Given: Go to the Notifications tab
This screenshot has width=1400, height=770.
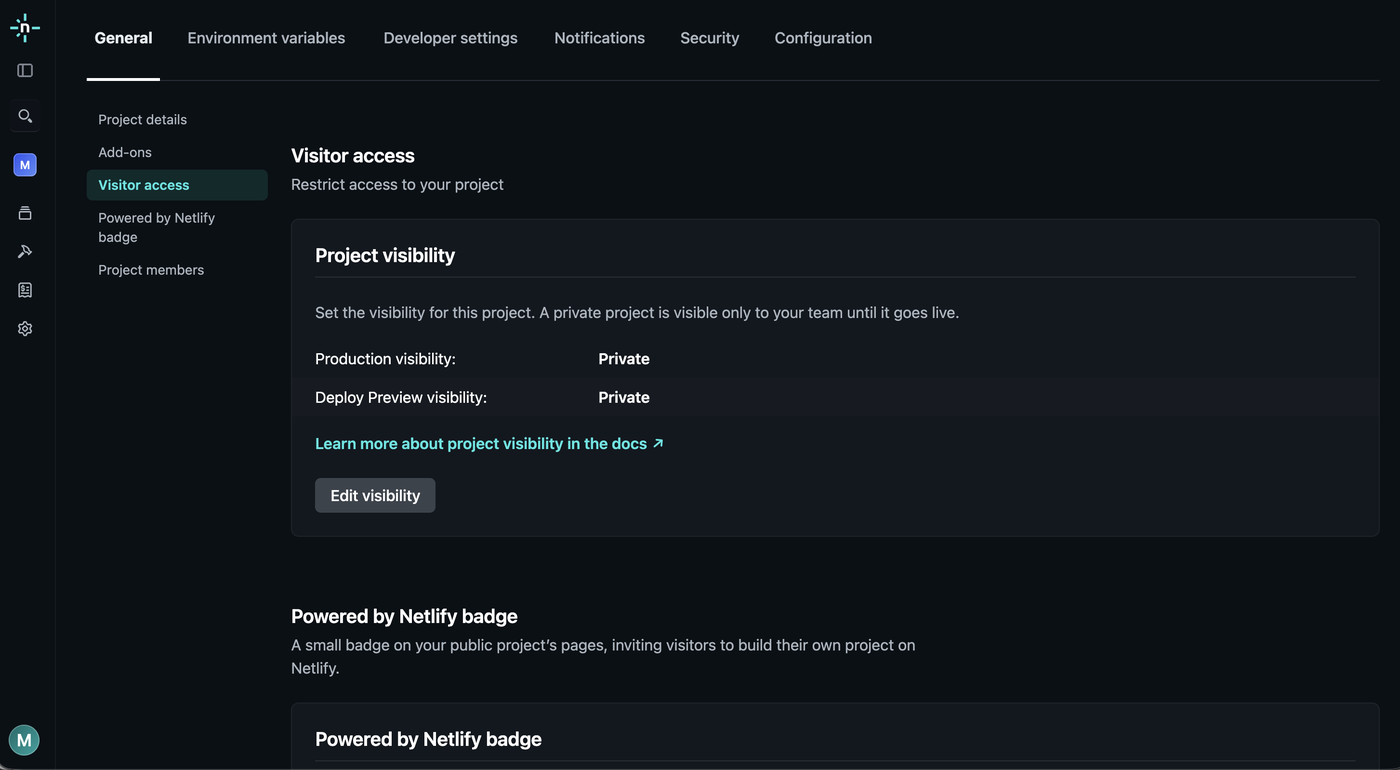Looking at the screenshot, I should (x=599, y=38).
